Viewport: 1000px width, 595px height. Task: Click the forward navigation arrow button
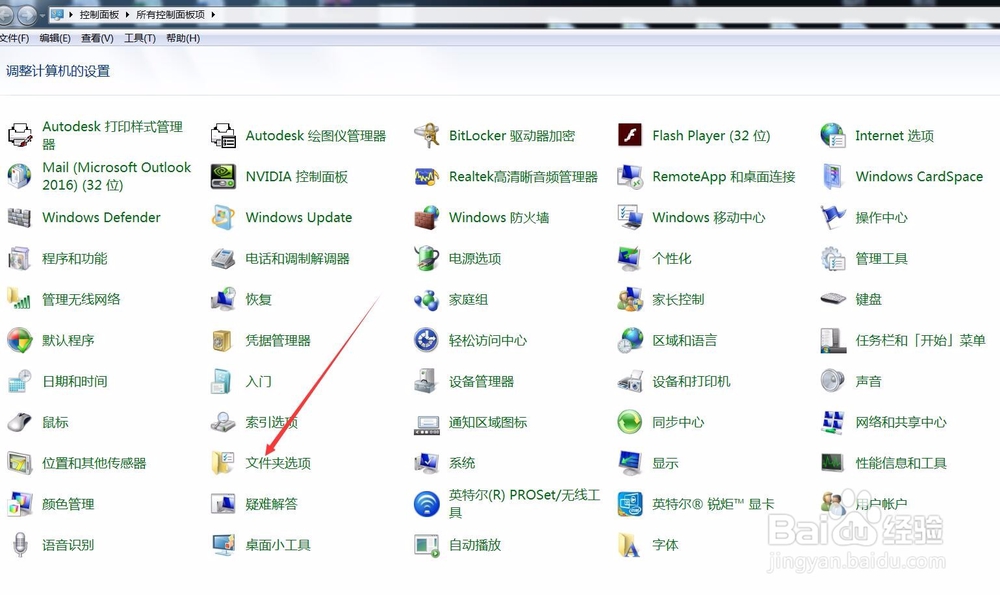[x=27, y=15]
